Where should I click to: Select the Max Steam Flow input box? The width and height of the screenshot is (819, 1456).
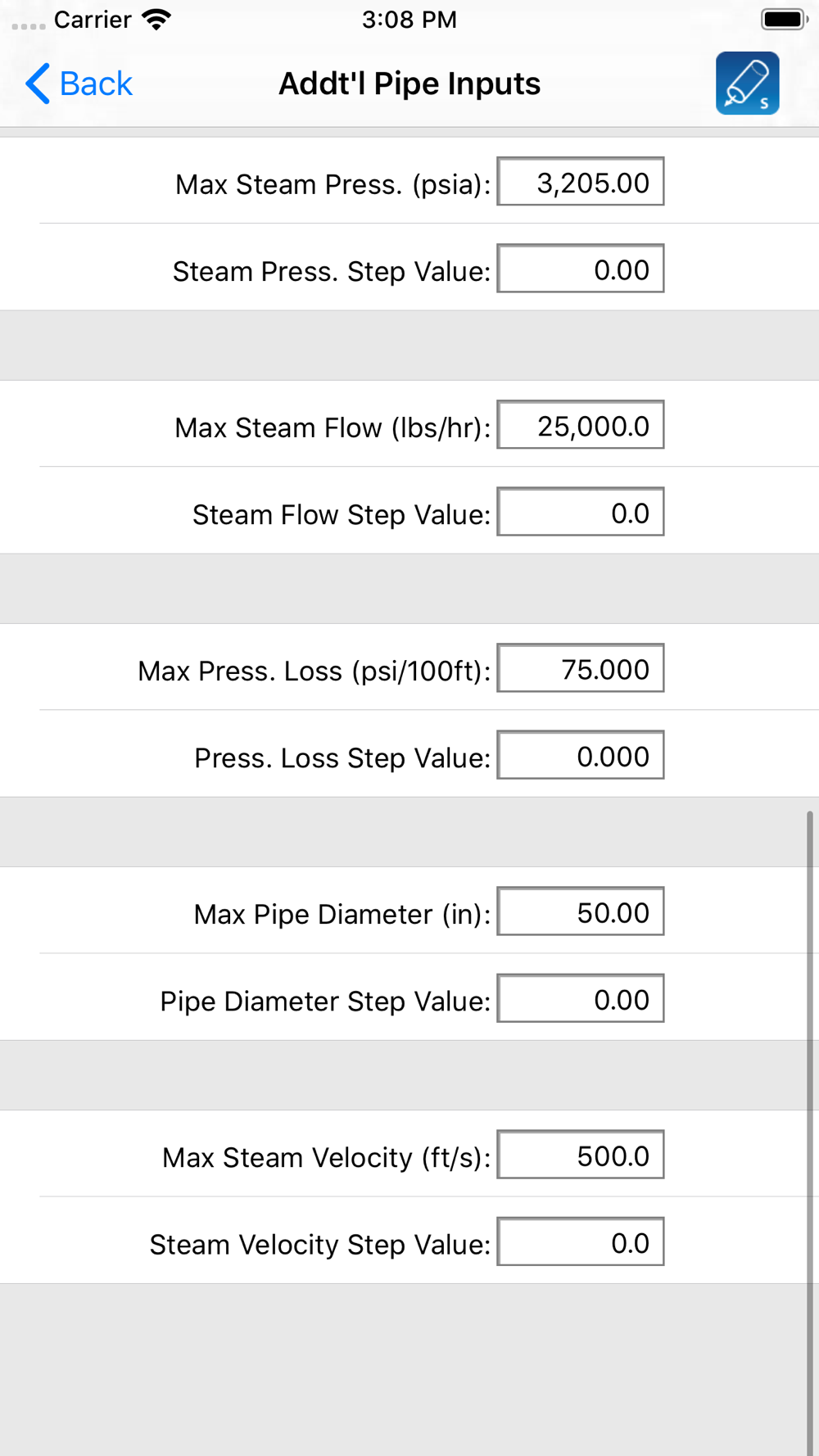[581, 425]
